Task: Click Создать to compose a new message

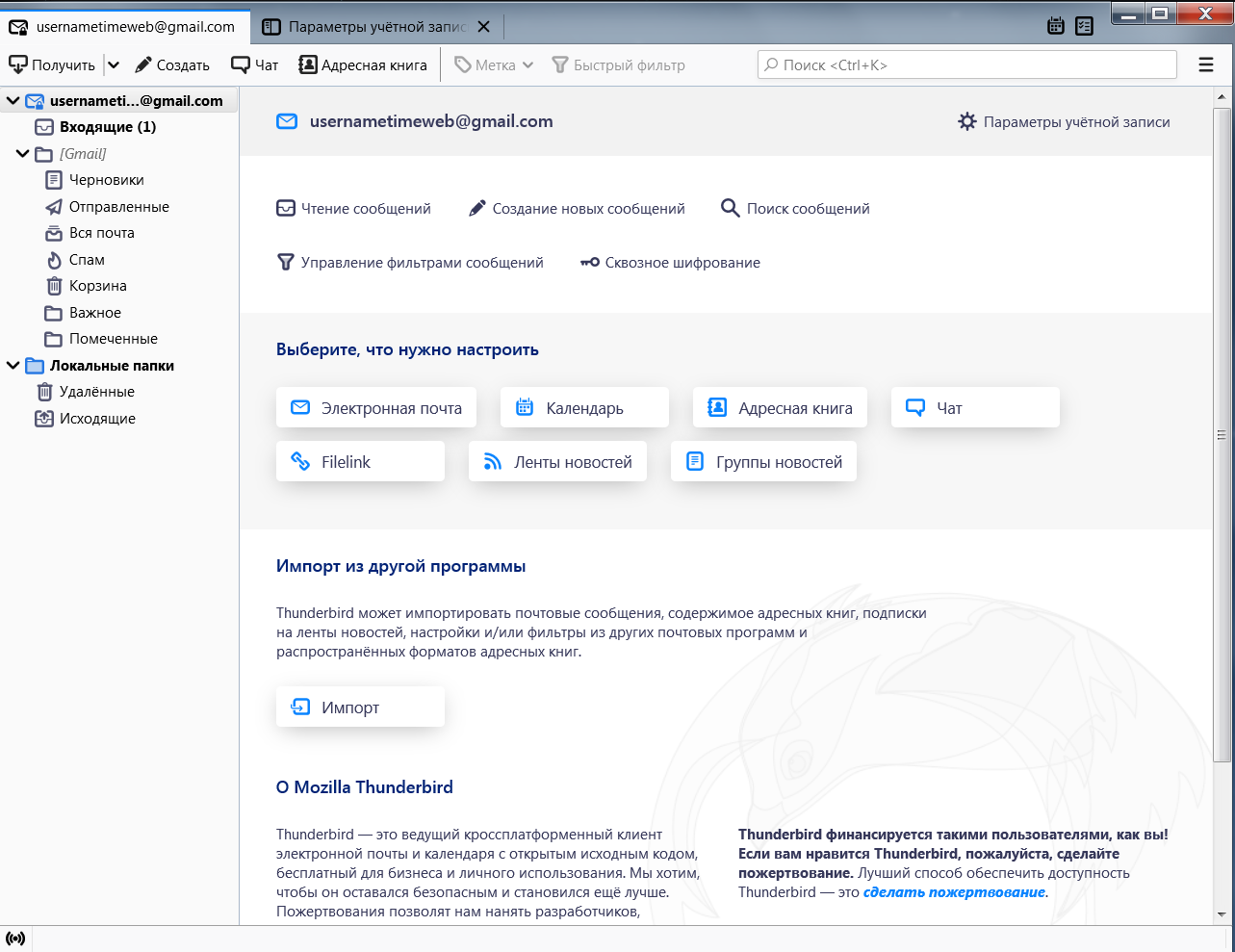Action: pyautogui.click(x=172, y=64)
